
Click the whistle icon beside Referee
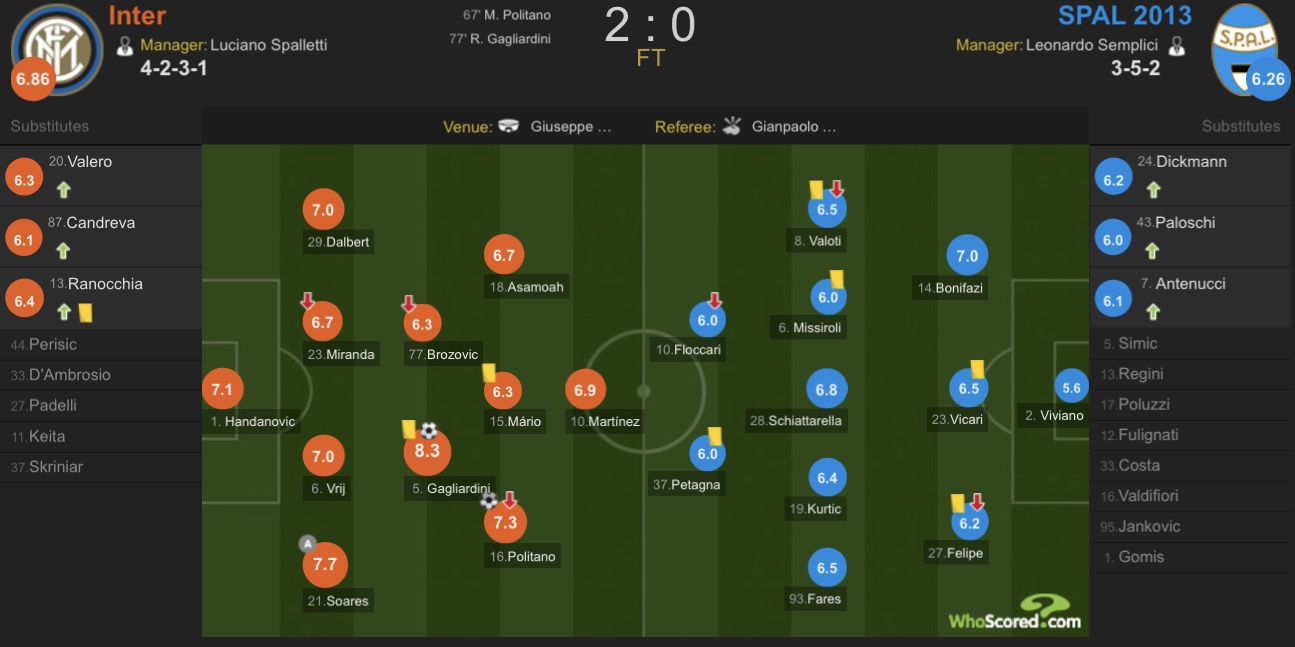(x=731, y=126)
